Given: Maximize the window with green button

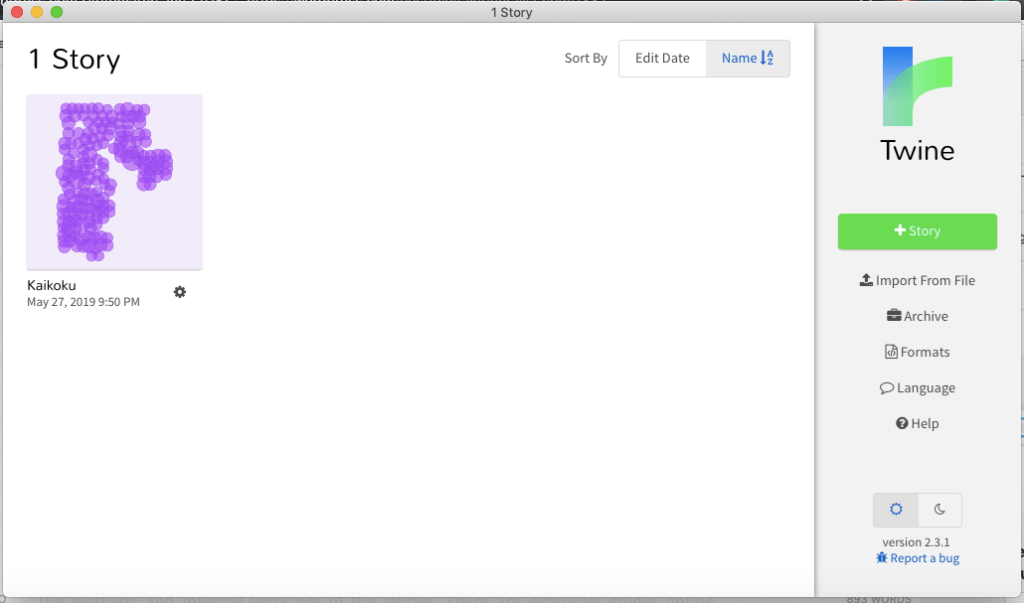Looking at the screenshot, I should click(56, 12).
